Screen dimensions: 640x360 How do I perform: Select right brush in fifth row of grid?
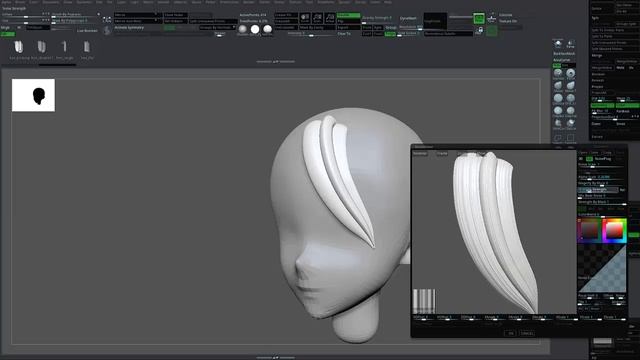(x=571, y=123)
